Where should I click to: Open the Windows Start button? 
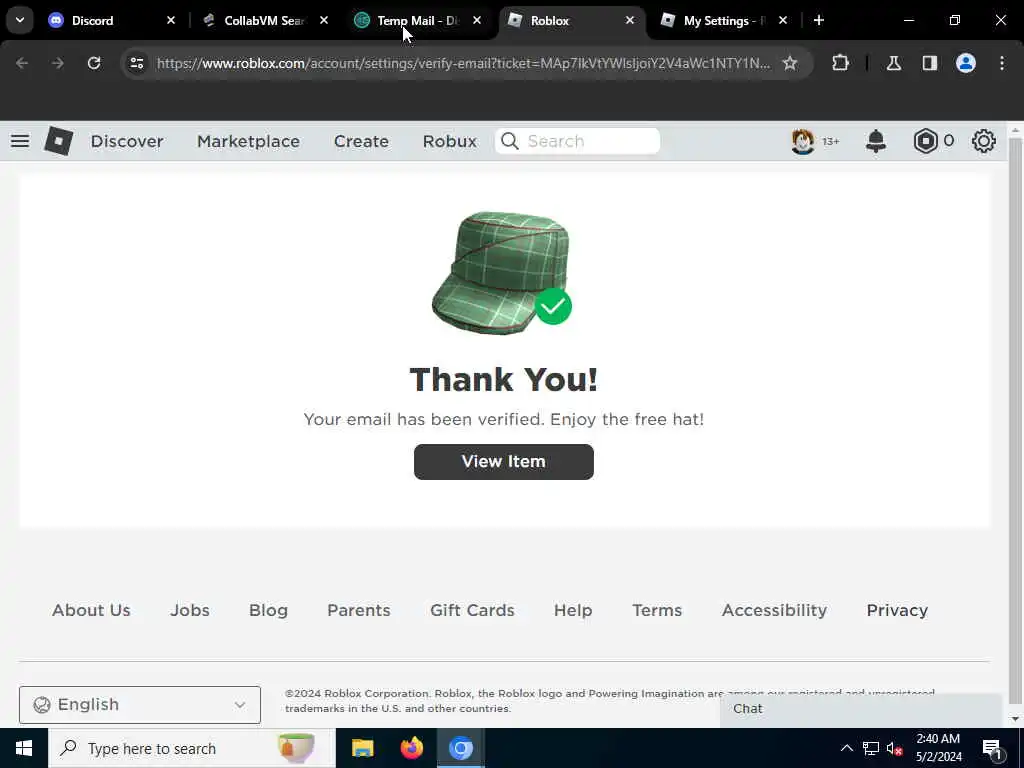tap(24, 748)
